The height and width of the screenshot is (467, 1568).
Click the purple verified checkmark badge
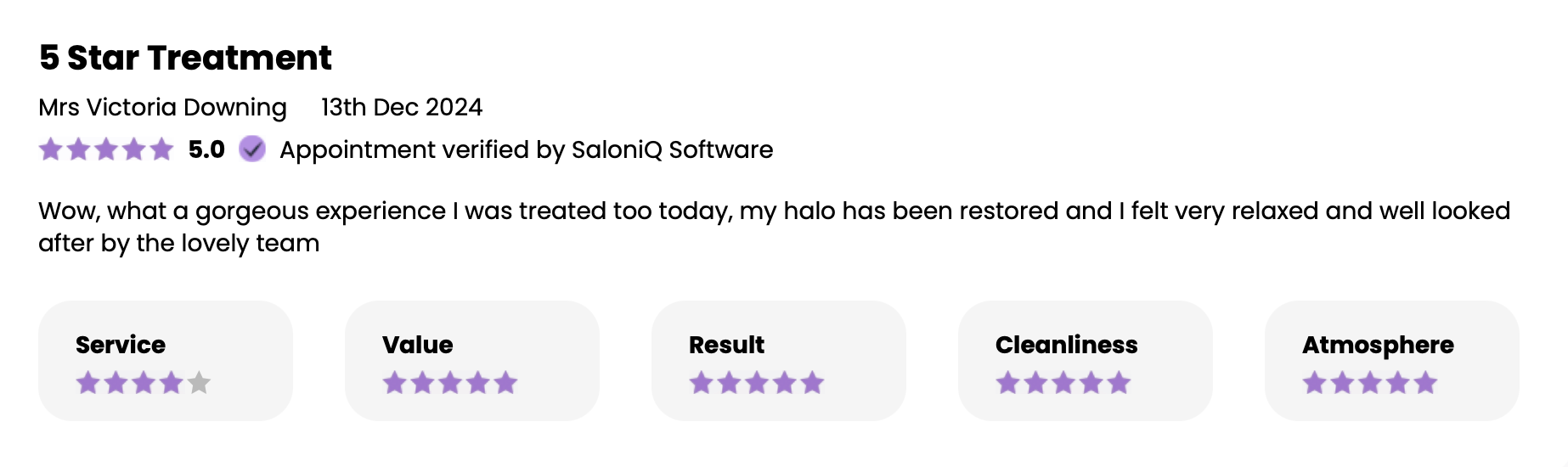[252, 149]
